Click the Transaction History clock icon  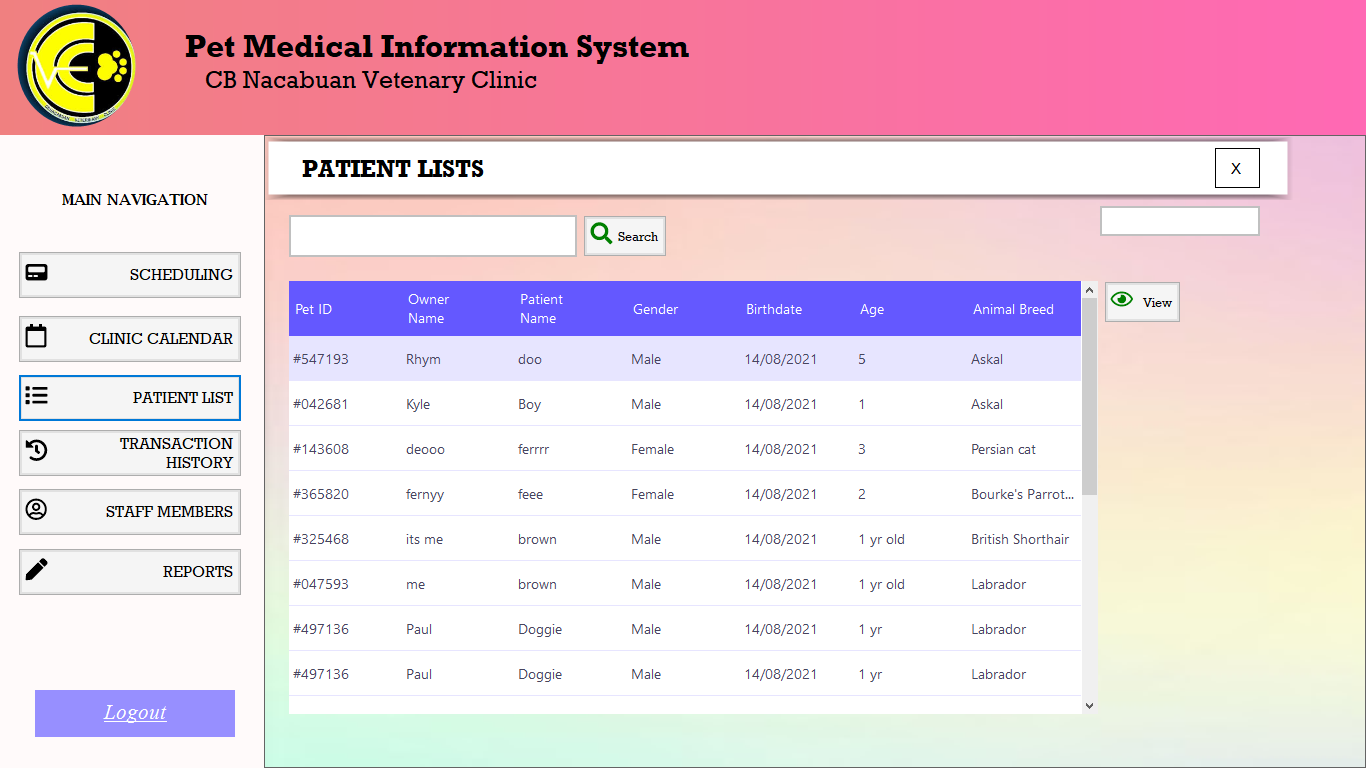36,451
